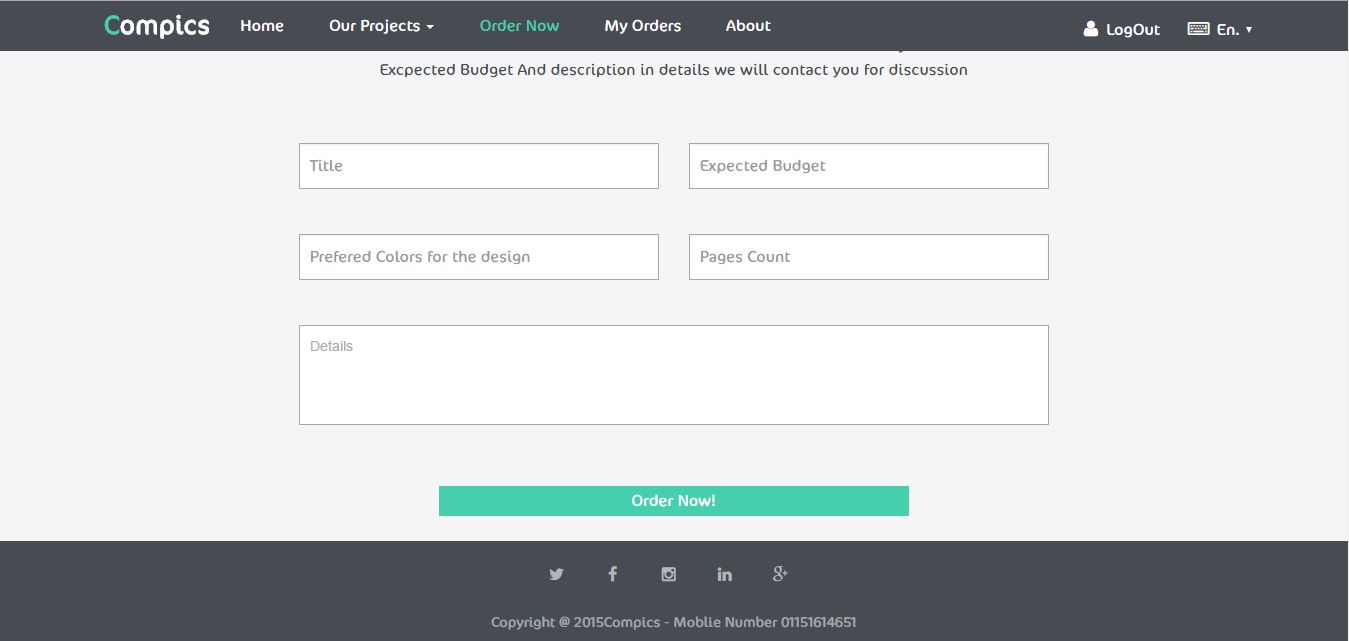Click the user icon beside LogOut

click(1091, 29)
